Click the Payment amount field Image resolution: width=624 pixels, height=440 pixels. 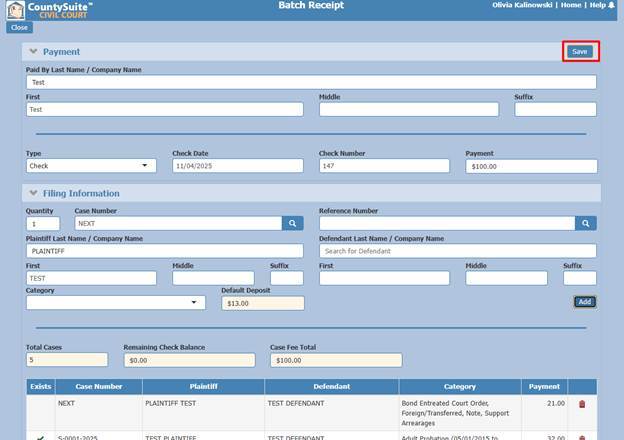click(531, 166)
